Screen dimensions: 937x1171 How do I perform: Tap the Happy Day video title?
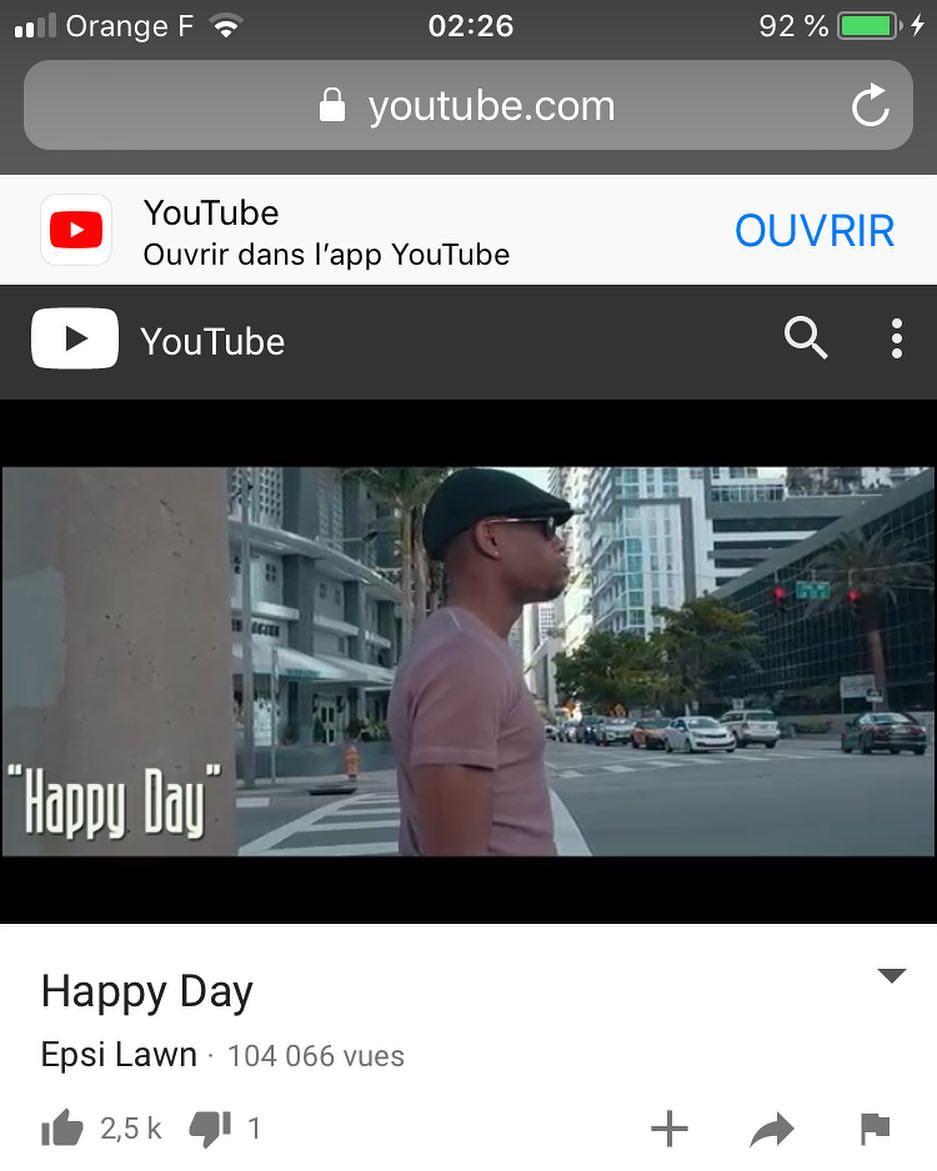(147, 993)
